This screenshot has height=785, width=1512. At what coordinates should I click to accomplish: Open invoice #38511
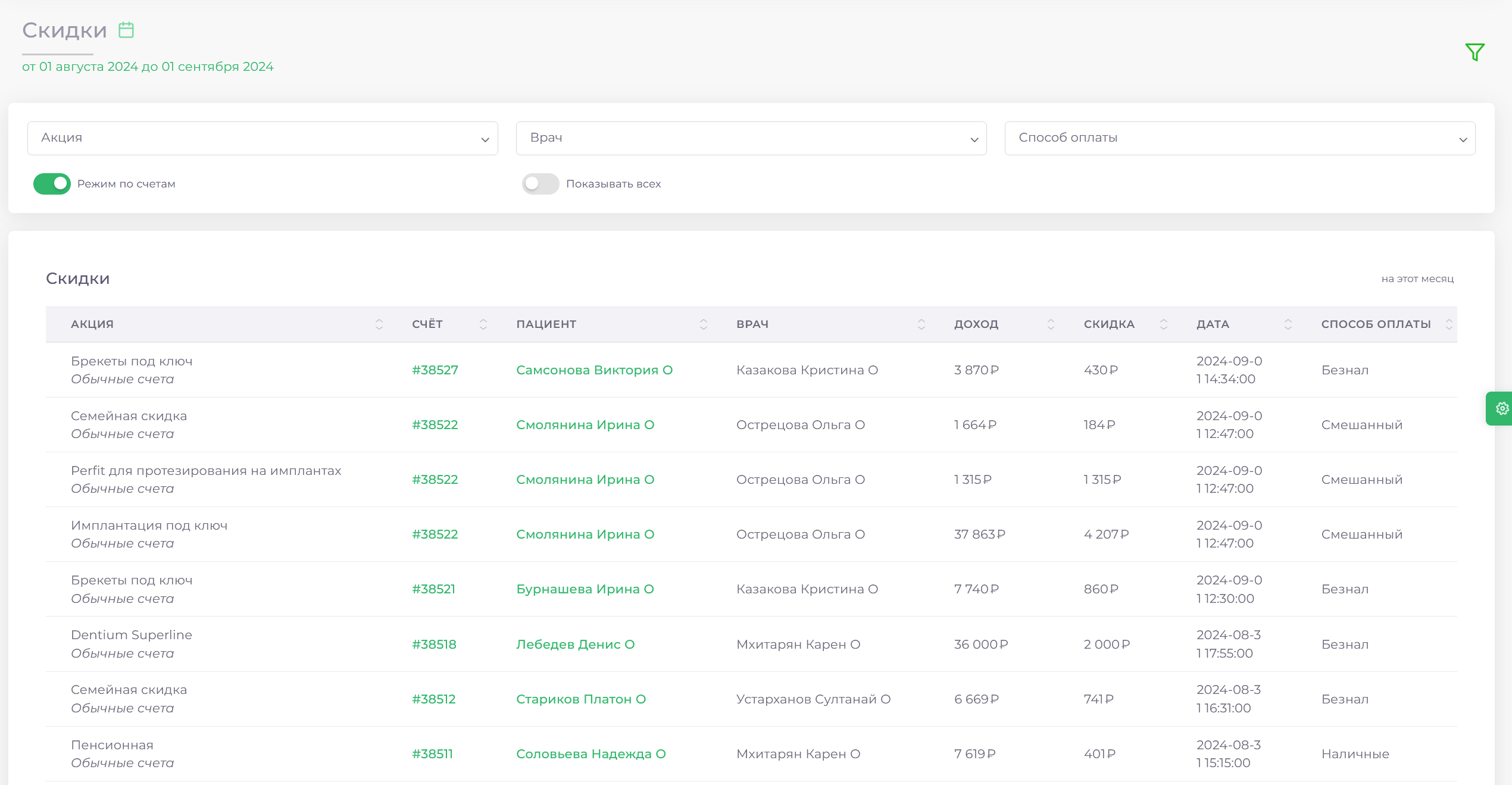(433, 754)
